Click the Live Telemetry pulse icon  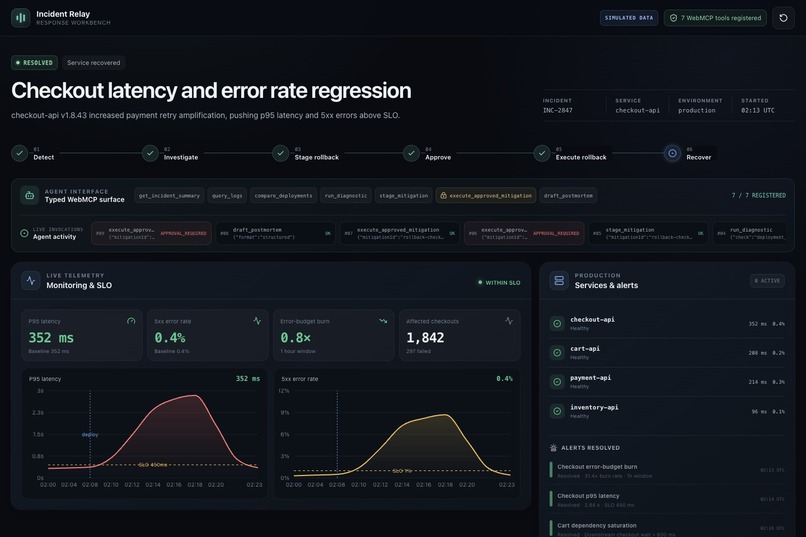31,281
